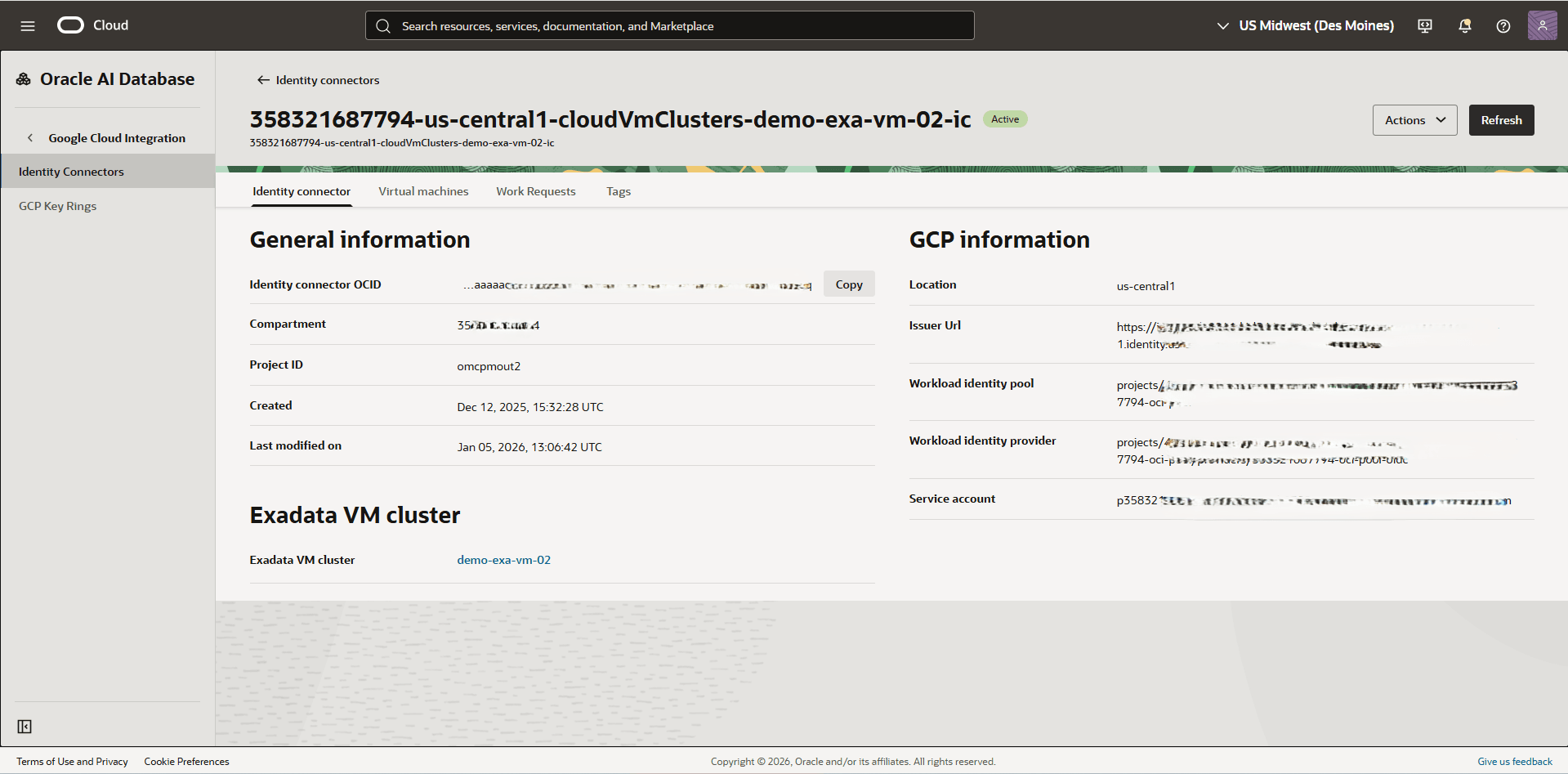Click the Give us feedback link

1514,761
